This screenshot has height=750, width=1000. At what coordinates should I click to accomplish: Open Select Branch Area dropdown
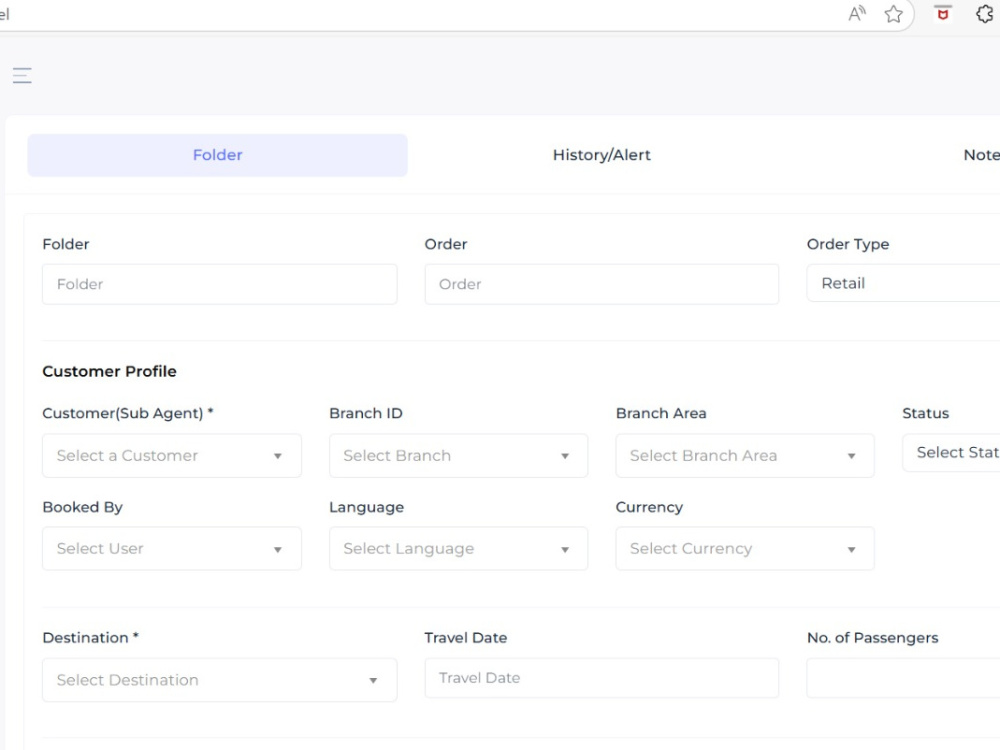(x=744, y=455)
